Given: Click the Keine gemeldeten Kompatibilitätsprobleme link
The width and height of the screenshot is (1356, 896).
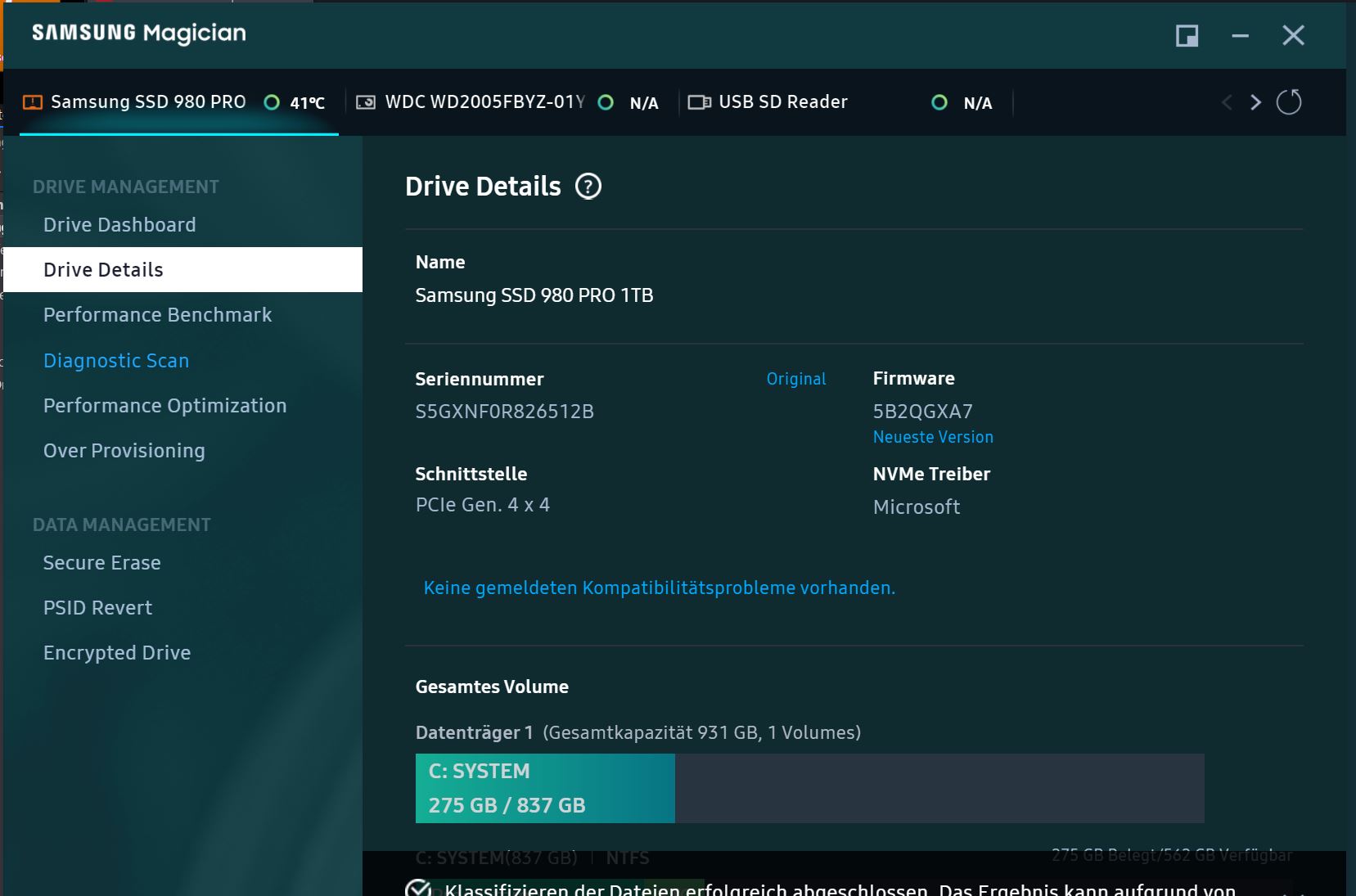Looking at the screenshot, I should (660, 588).
